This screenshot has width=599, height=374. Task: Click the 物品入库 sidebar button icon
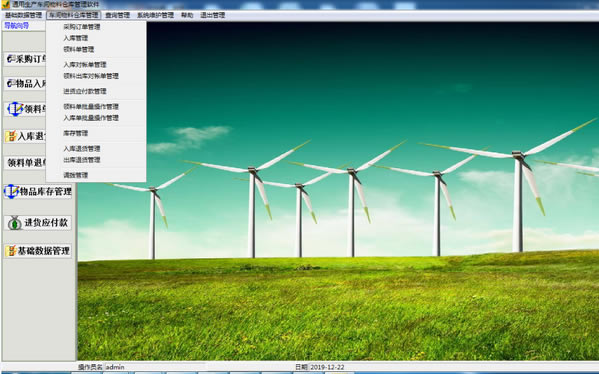(x=11, y=83)
